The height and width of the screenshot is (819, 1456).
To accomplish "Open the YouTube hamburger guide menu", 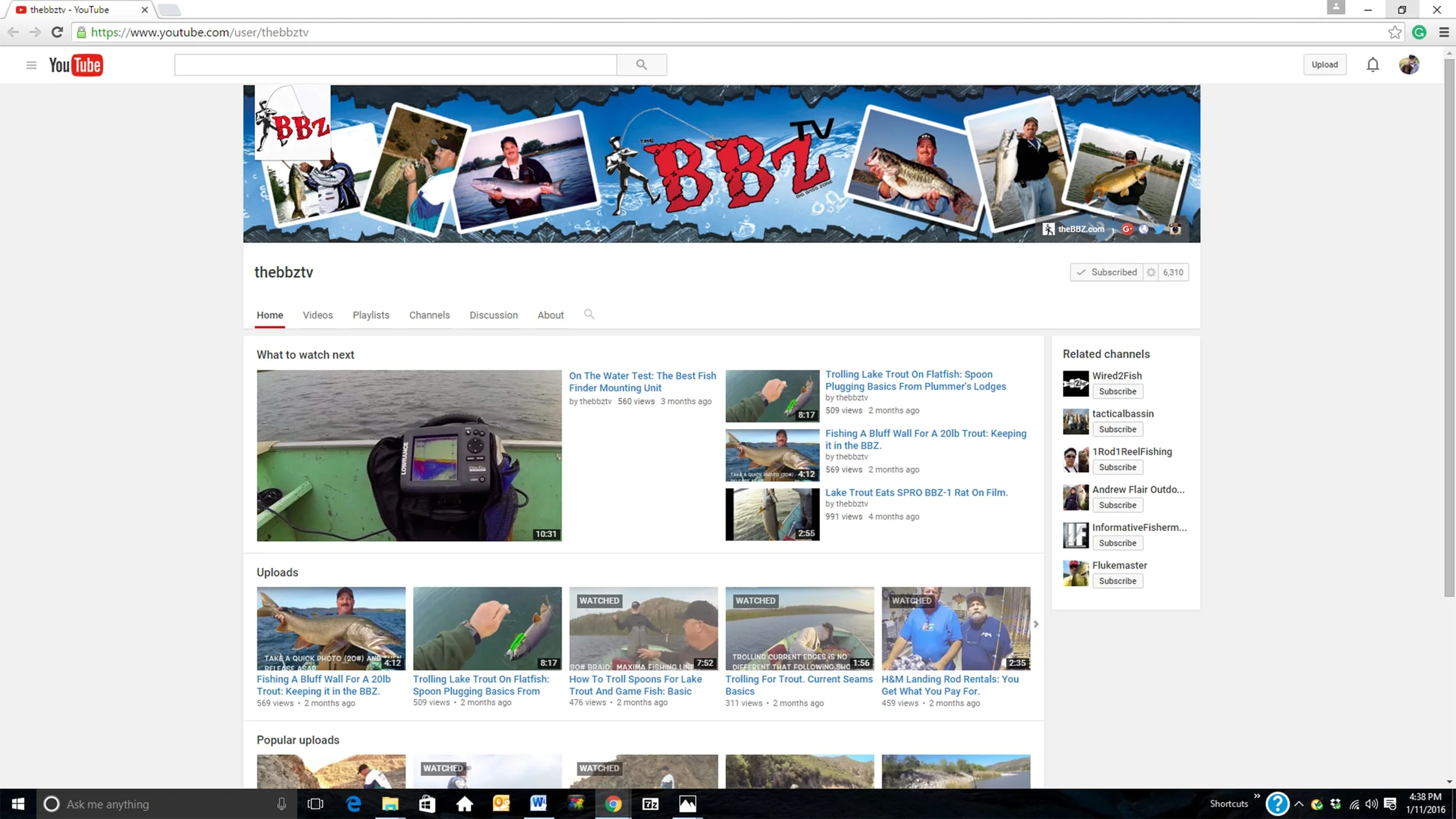I will pyautogui.click(x=31, y=65).
